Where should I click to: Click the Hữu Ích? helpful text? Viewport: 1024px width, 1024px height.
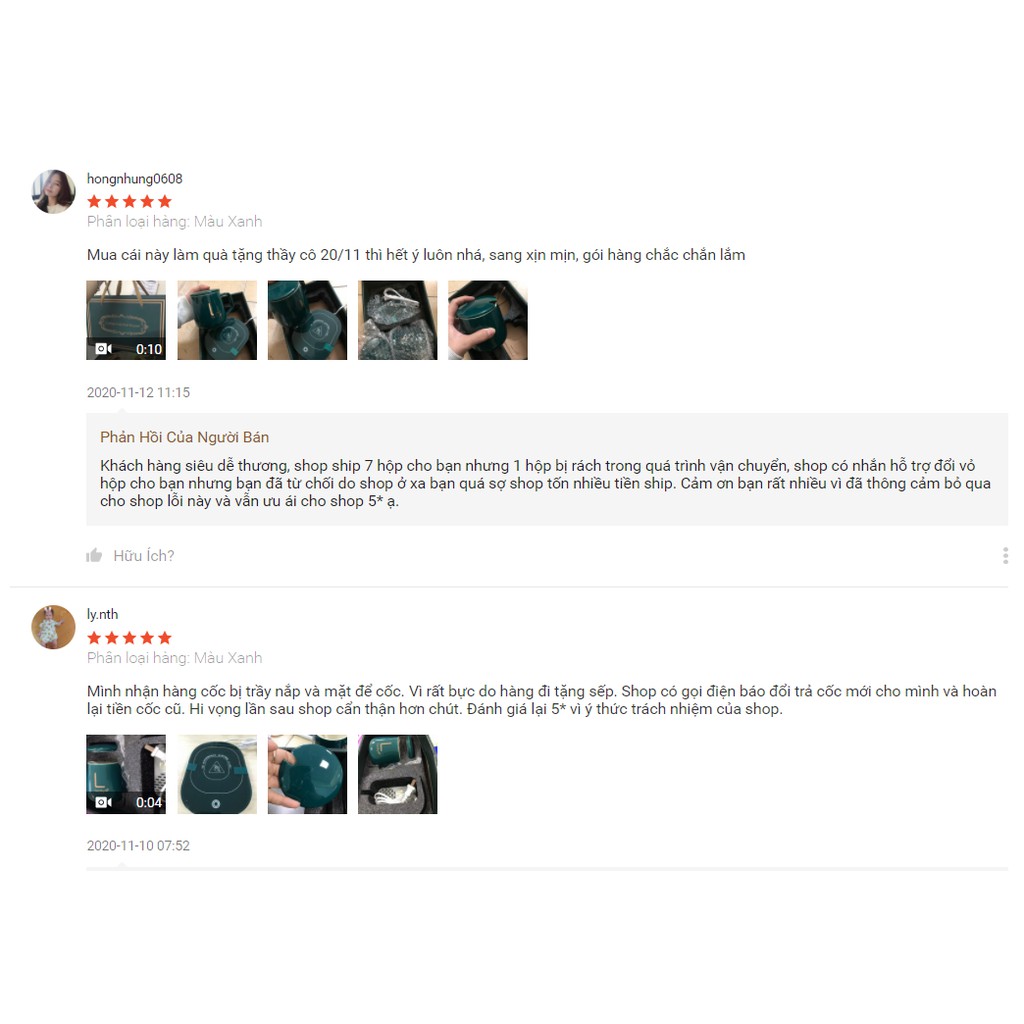[144, 556]
